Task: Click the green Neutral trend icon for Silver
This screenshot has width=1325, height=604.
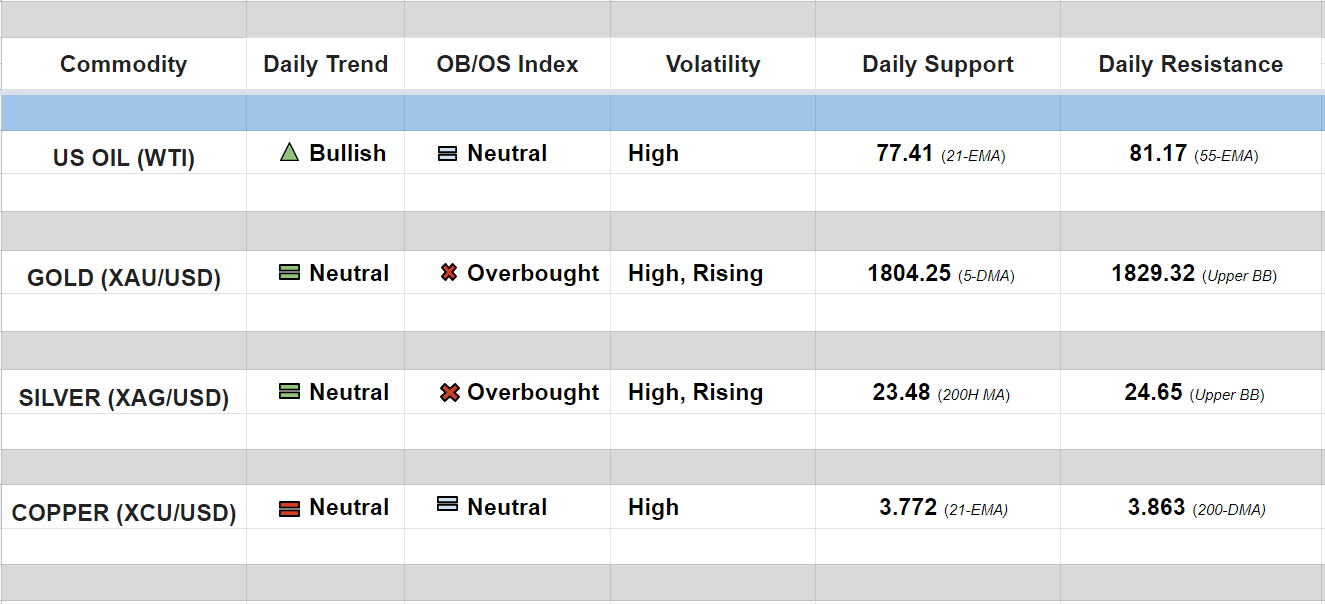Action: 289,392
